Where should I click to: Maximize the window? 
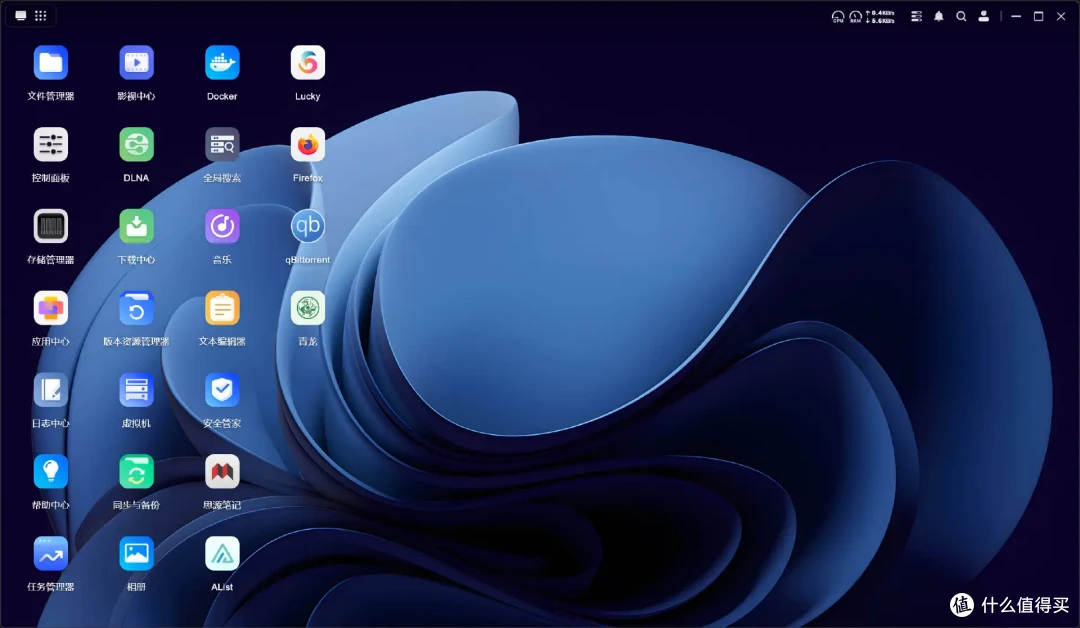click(x=1039, y=17)
